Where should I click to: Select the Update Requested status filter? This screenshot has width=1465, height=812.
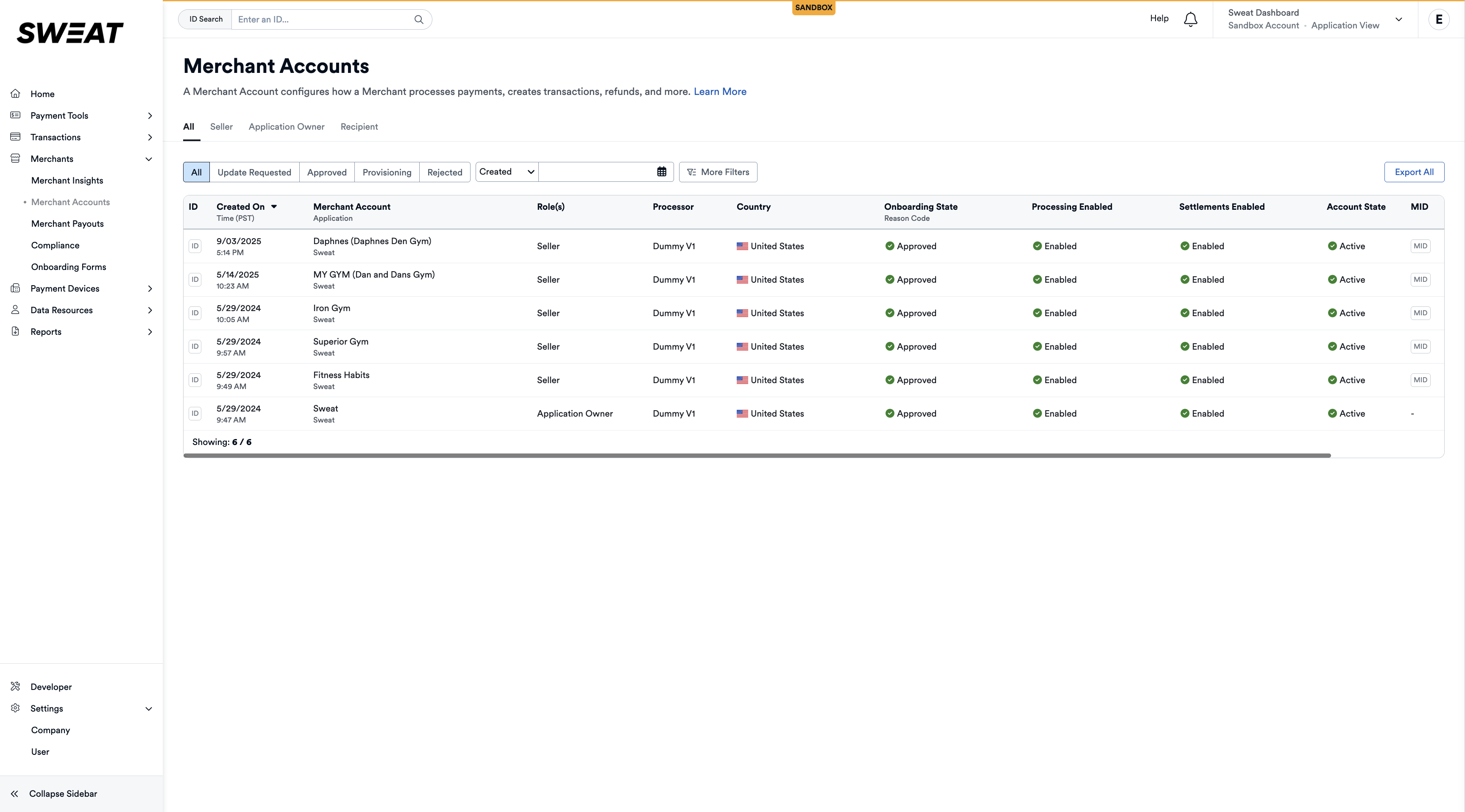pyautogui.click(x=253, y=172)
